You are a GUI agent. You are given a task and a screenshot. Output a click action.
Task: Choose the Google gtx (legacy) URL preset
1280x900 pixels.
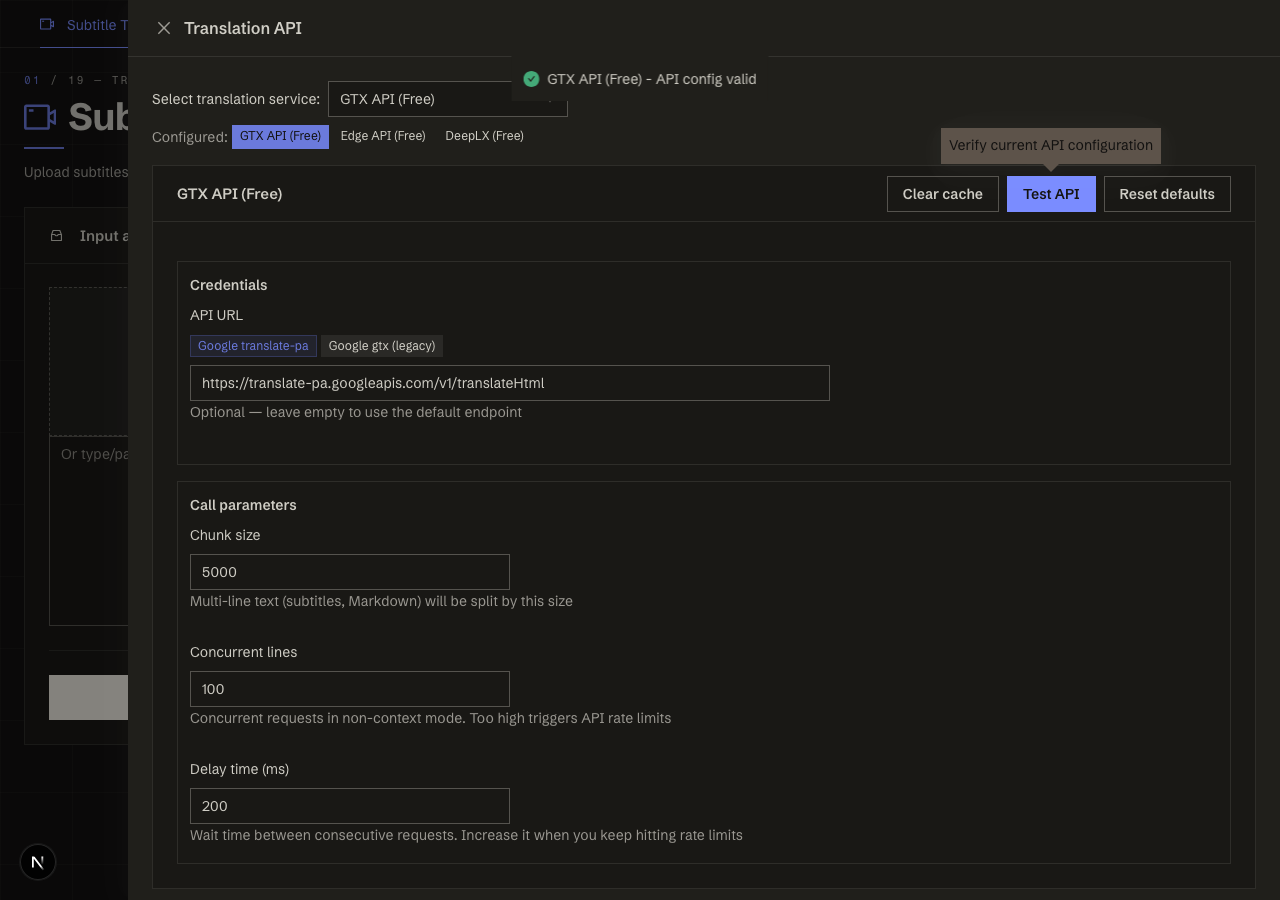382,346
